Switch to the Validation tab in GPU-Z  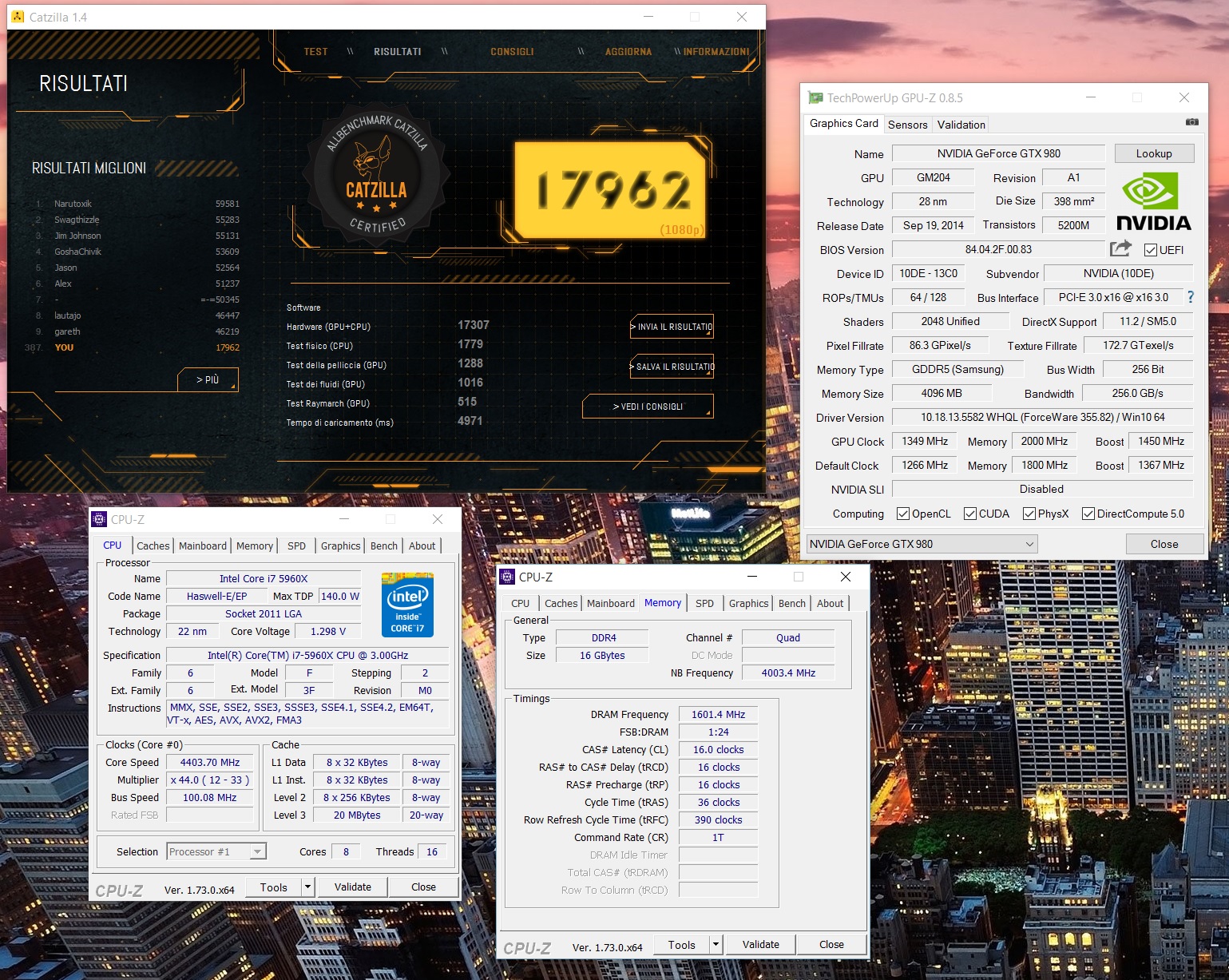tap(961, 125)
